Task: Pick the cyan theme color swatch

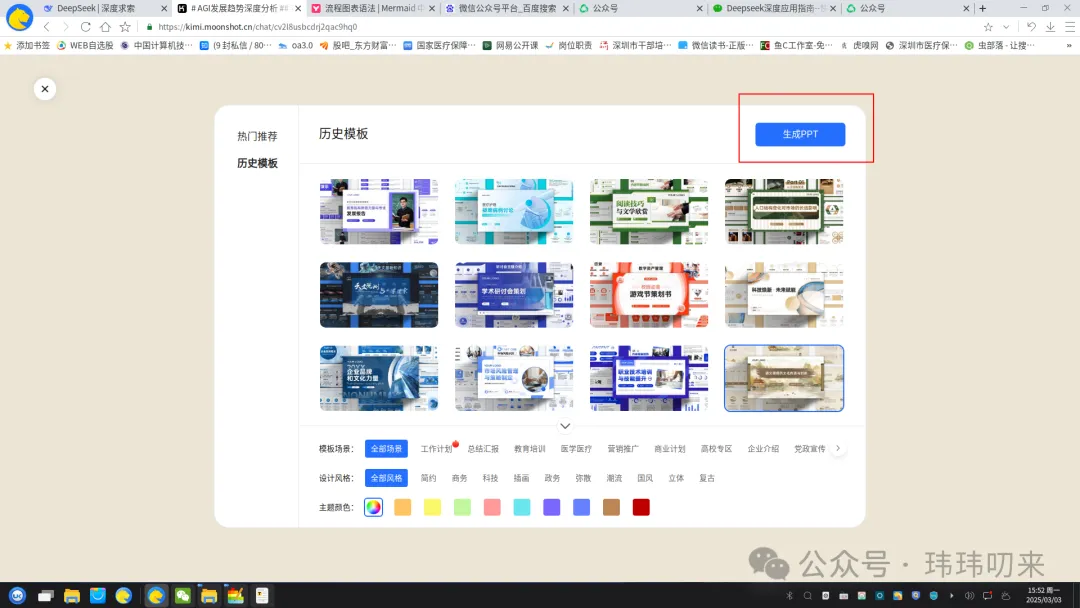Action: 522,507
